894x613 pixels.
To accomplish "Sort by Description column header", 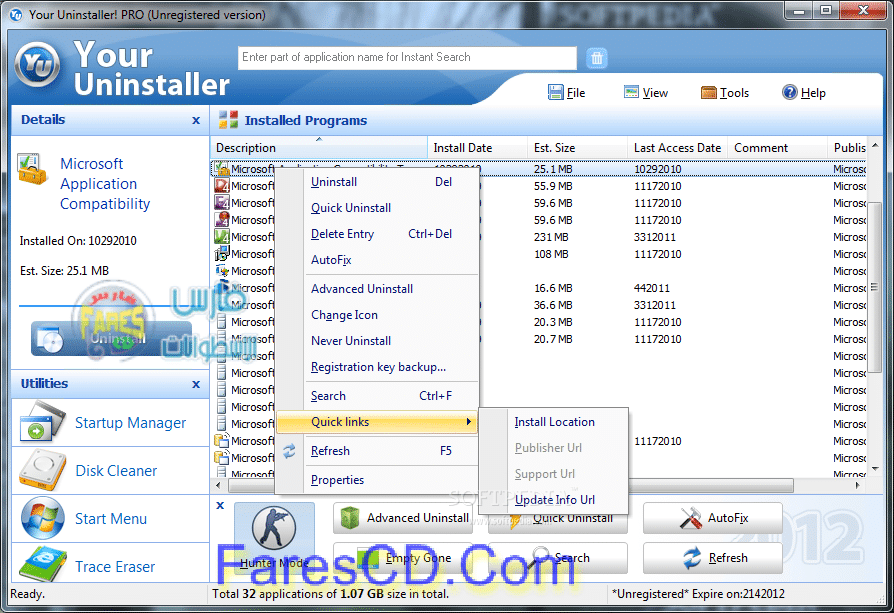I will (319, 148).
